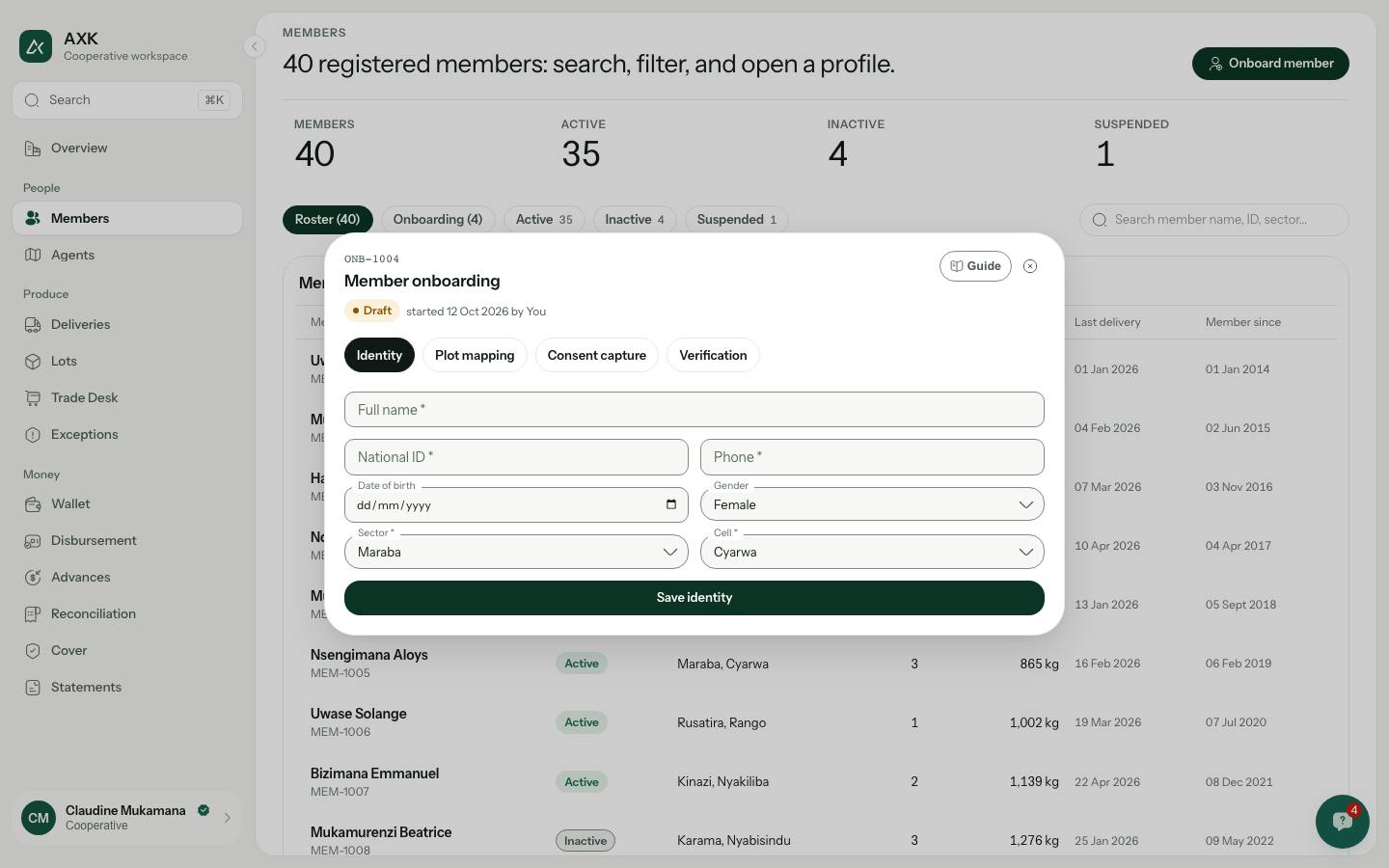Viewport: 1389px width, 868px height.
Task: Click the Advances icon
Action: (33, 578)
